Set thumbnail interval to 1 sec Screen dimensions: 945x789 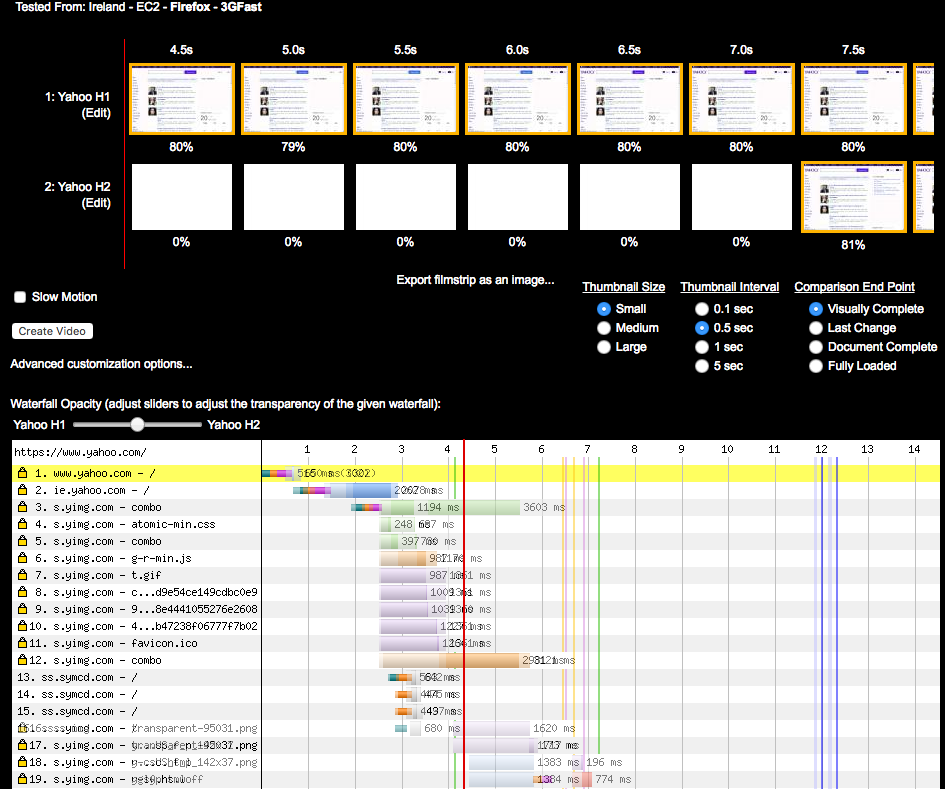pyautogui.click(x=702, y=347)
